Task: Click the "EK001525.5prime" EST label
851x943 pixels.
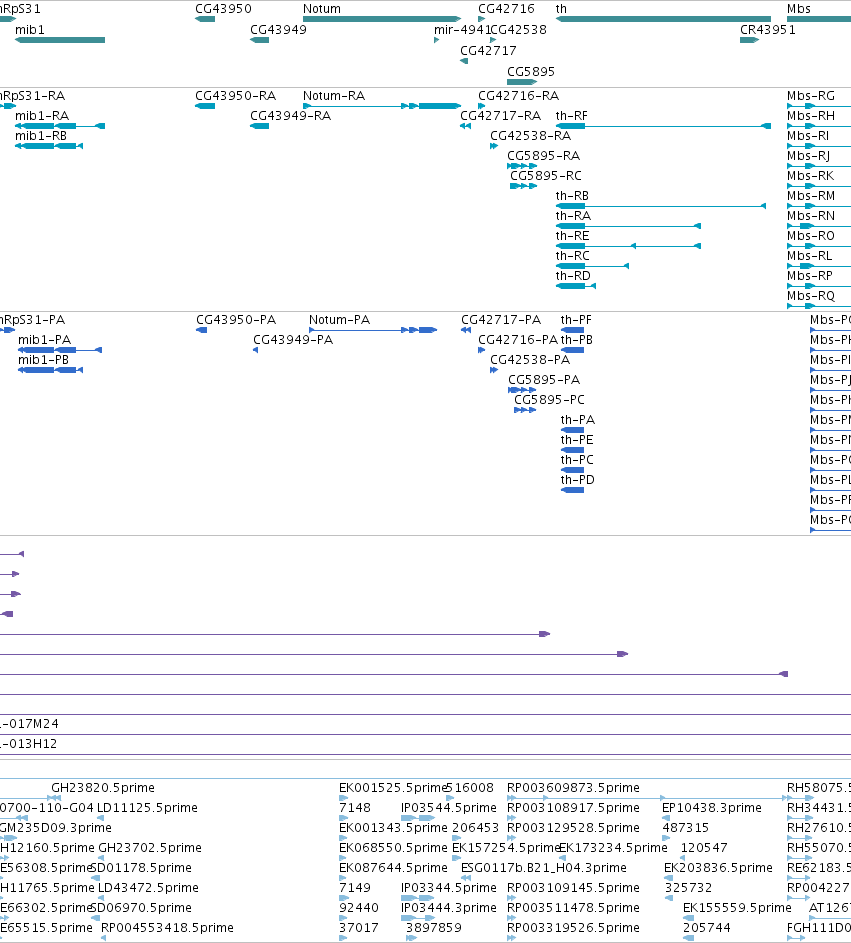Action: point(393,788)
